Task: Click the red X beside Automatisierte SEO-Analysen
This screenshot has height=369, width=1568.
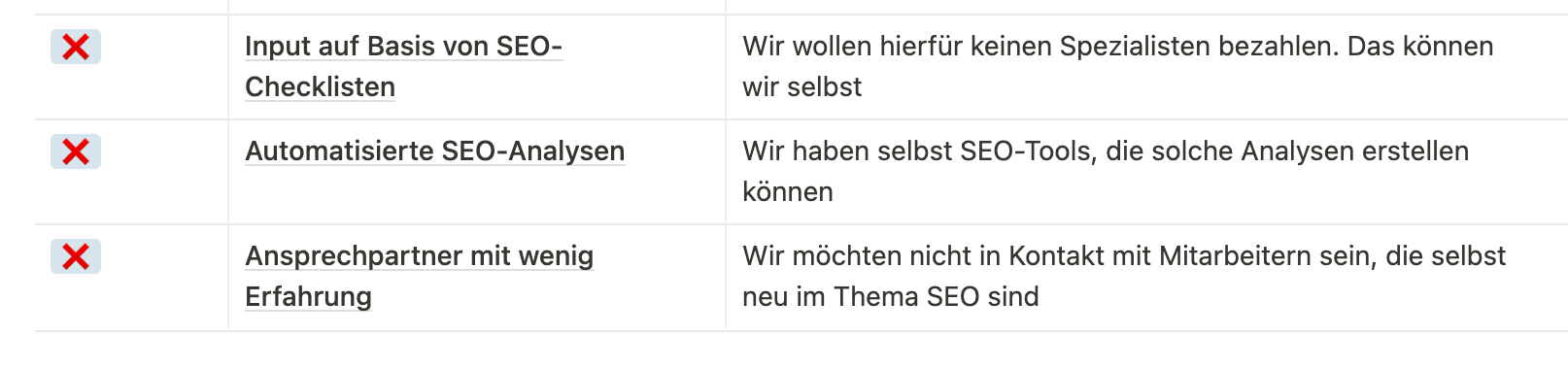Action: [x=76, y=151]
